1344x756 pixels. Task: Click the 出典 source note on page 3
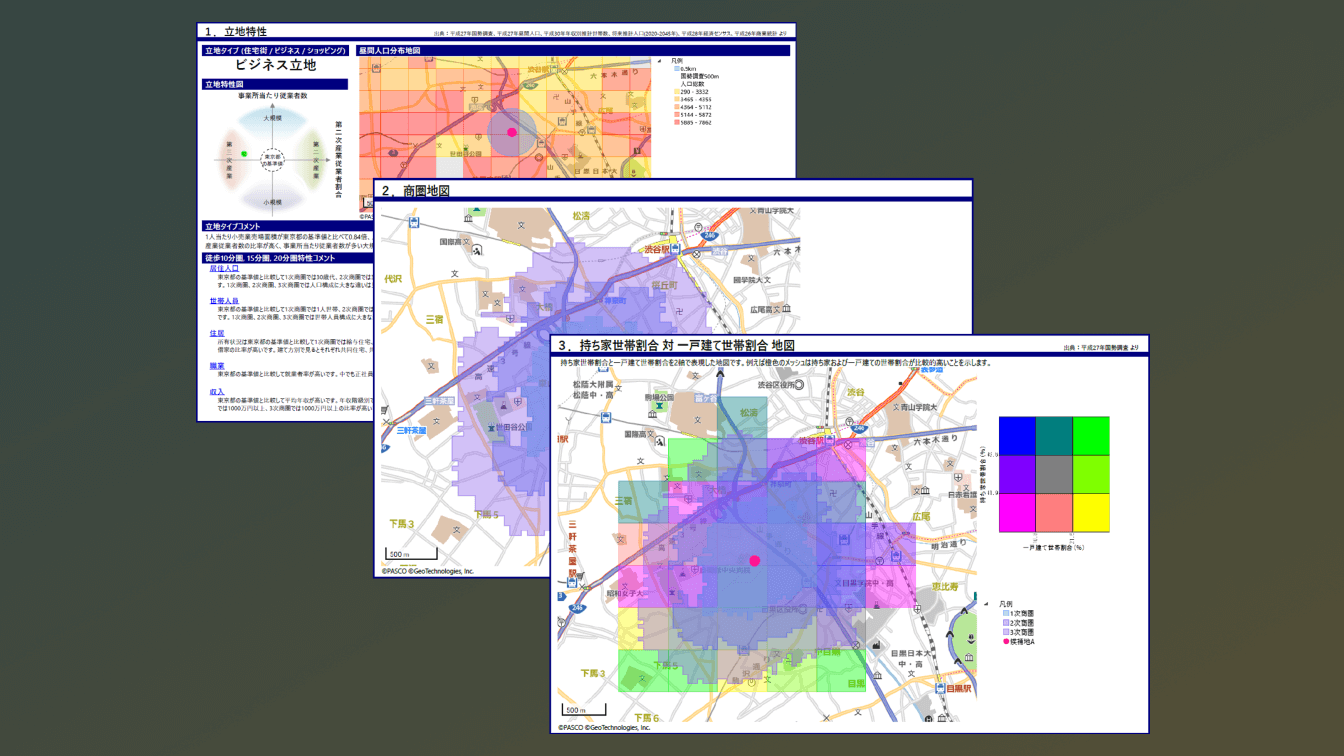pyautogui.click(x=1102, y=348)
